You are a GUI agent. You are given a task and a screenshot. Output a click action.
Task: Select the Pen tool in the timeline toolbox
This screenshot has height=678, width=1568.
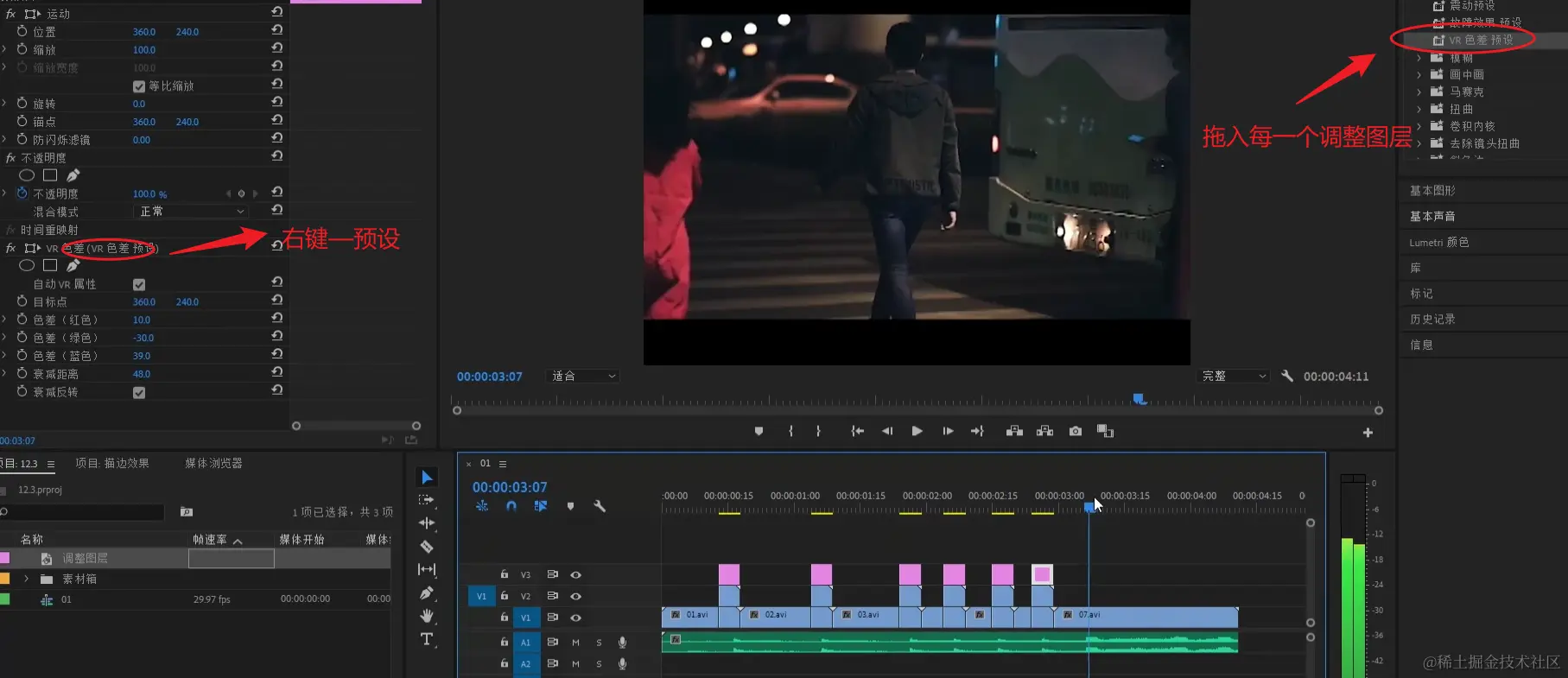[x=427, y=593]
